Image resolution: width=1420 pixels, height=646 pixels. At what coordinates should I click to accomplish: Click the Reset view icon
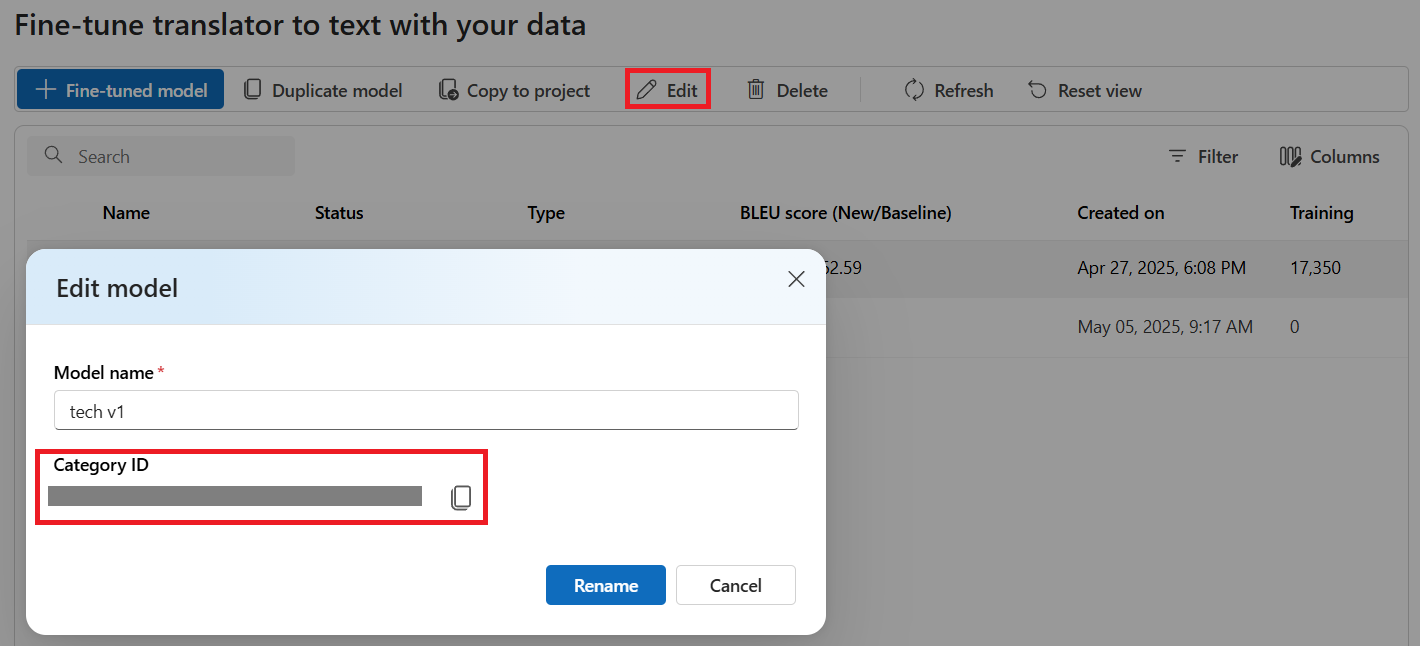click(x=1037, y=89)
